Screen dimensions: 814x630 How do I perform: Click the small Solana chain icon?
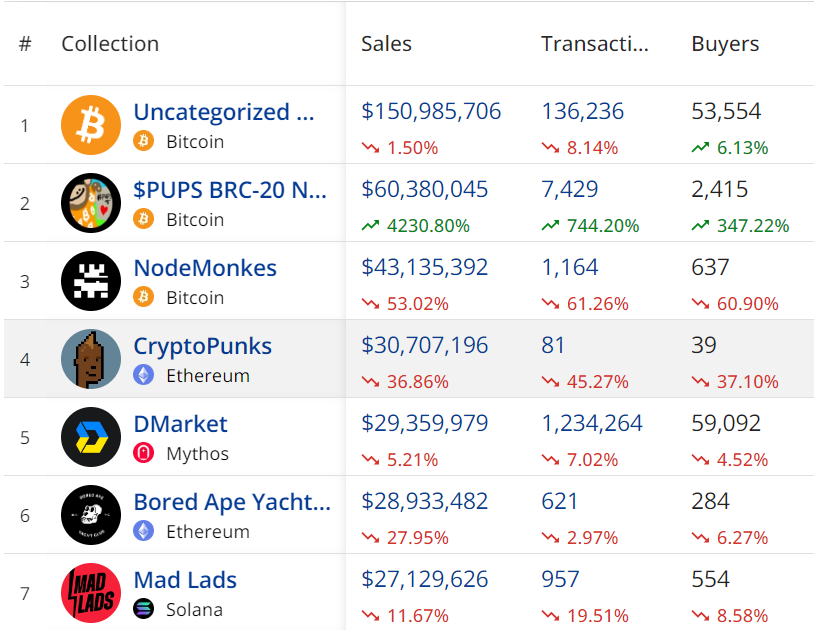pyautogui.click(x=144, y=610)
